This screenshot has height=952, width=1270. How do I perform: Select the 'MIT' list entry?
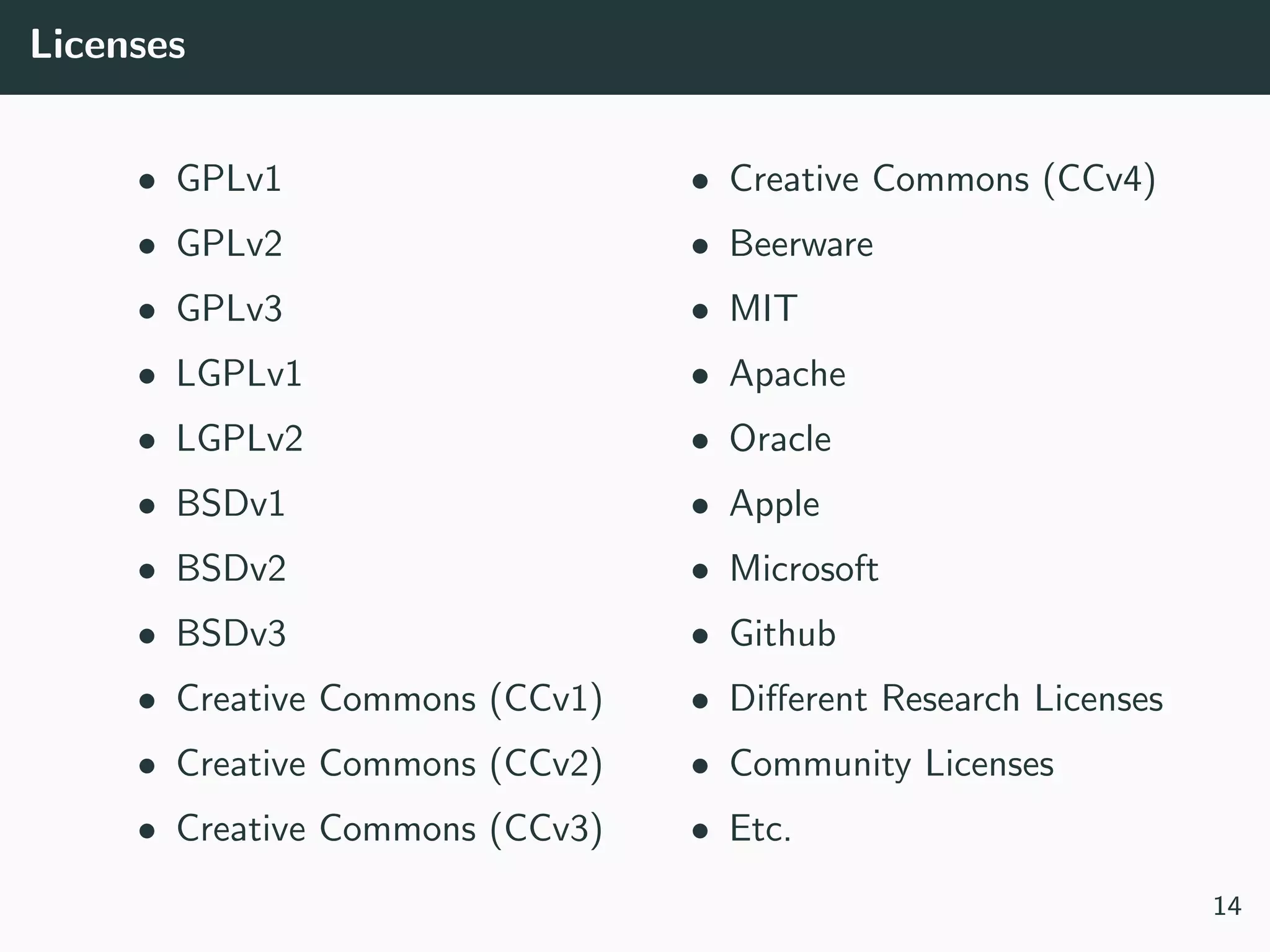763,309
